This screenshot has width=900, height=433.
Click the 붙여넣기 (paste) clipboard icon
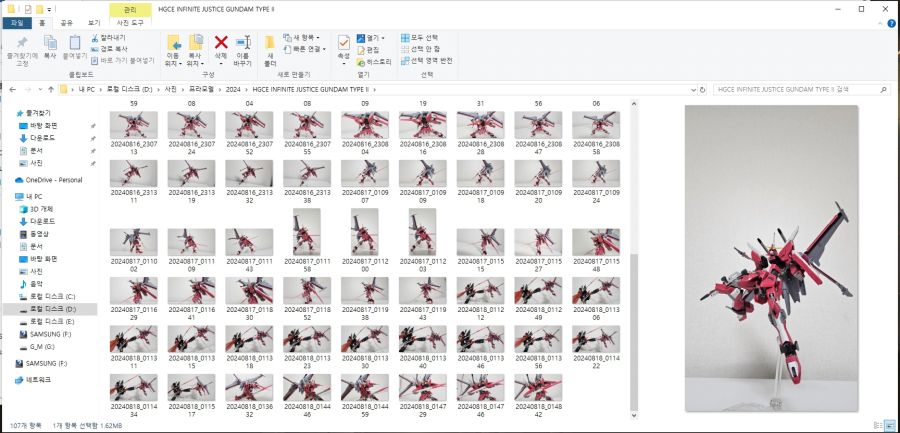tap(75, 42)
